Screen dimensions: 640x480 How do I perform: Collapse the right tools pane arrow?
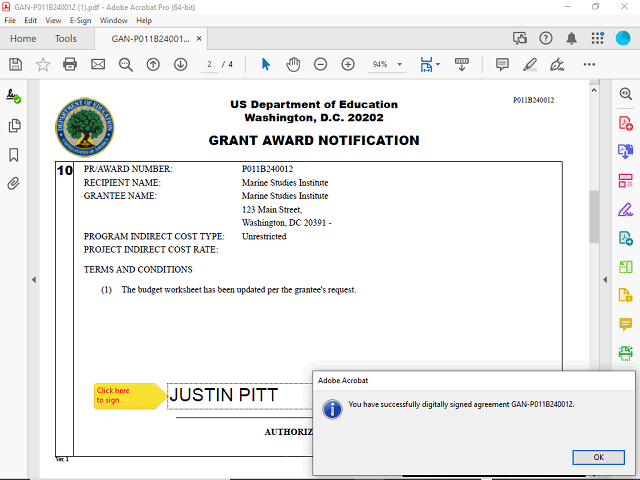[x=605, y=280]
